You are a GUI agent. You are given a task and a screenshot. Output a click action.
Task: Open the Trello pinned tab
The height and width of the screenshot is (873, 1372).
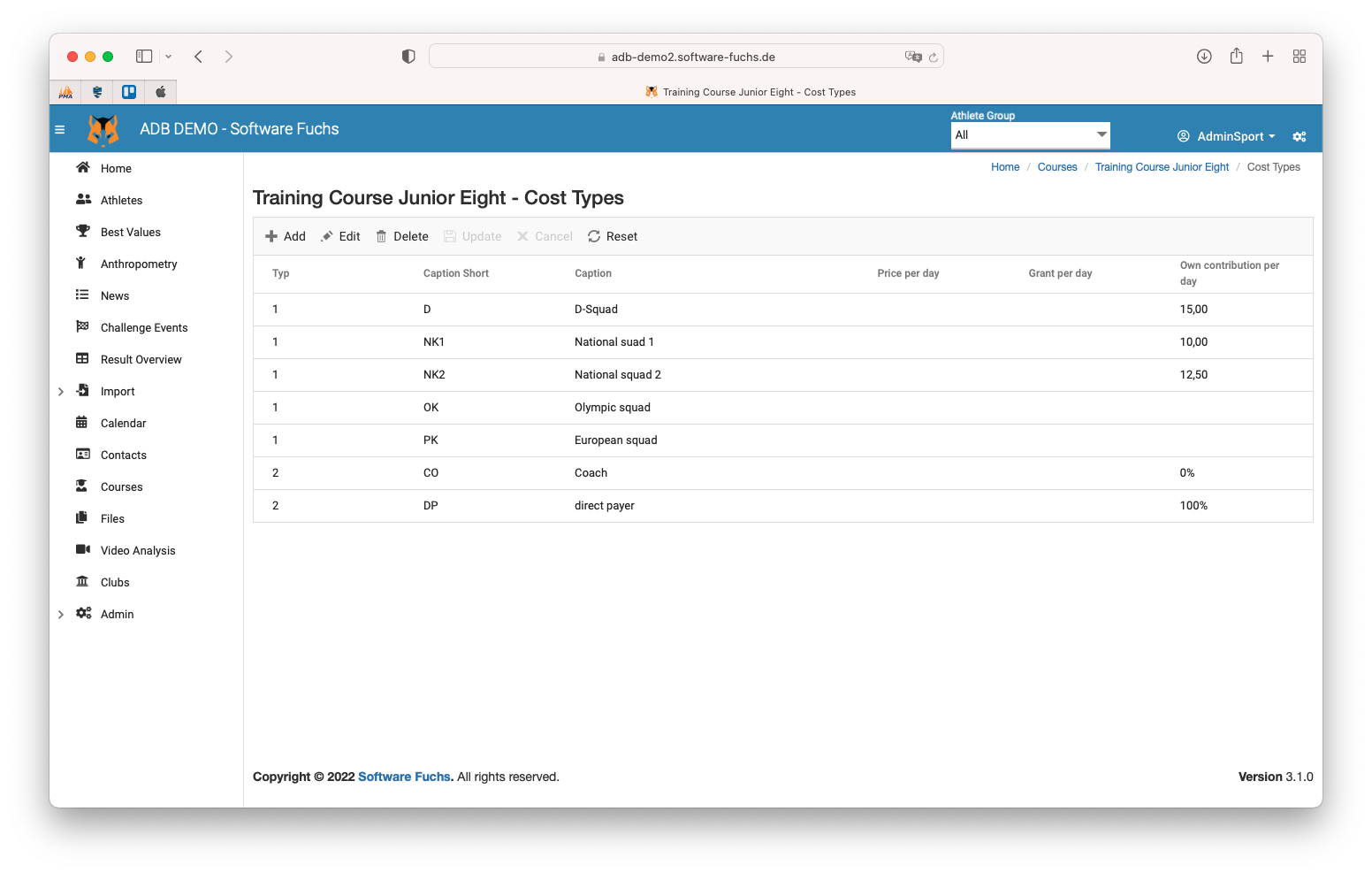[129, 92]
